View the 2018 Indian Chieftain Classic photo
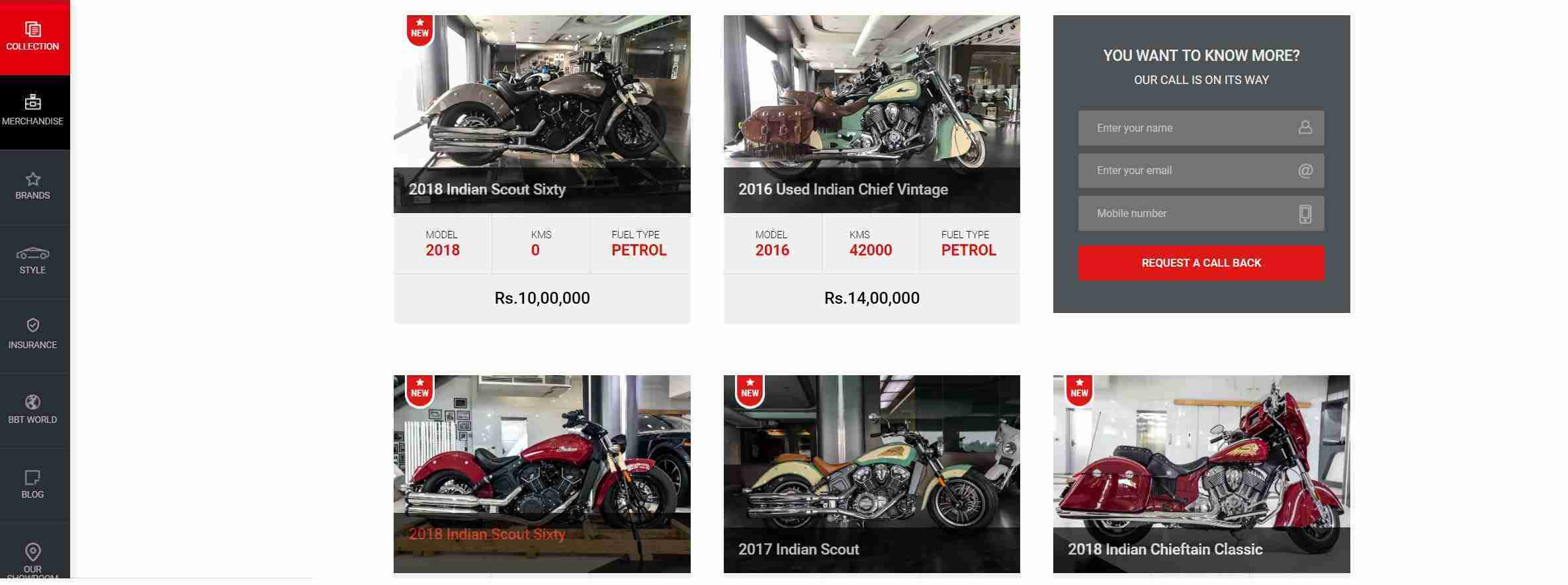The image size is (1568, 585). click(1201, 474)
